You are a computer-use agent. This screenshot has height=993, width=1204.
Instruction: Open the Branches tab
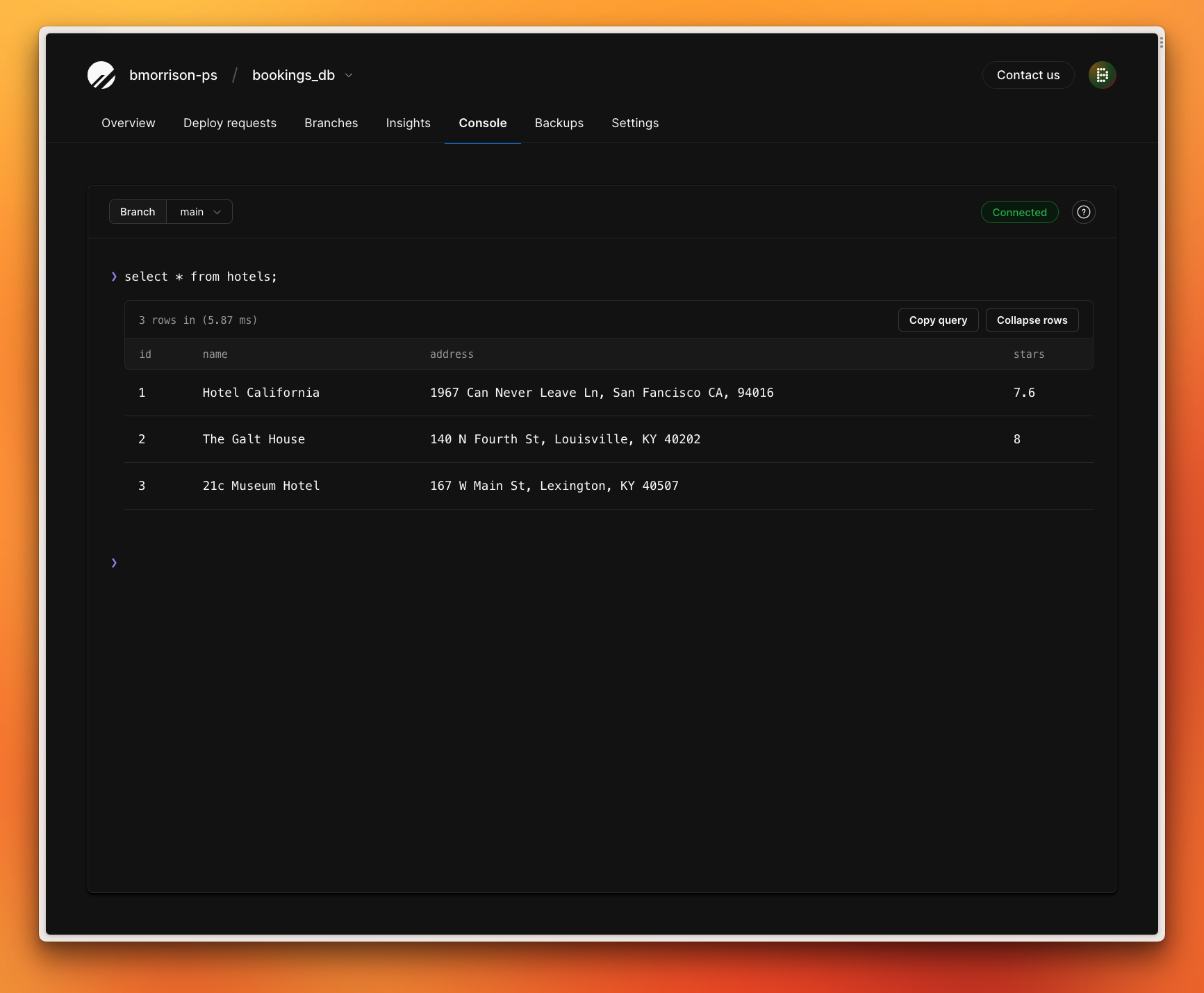(x=331, y=123)
